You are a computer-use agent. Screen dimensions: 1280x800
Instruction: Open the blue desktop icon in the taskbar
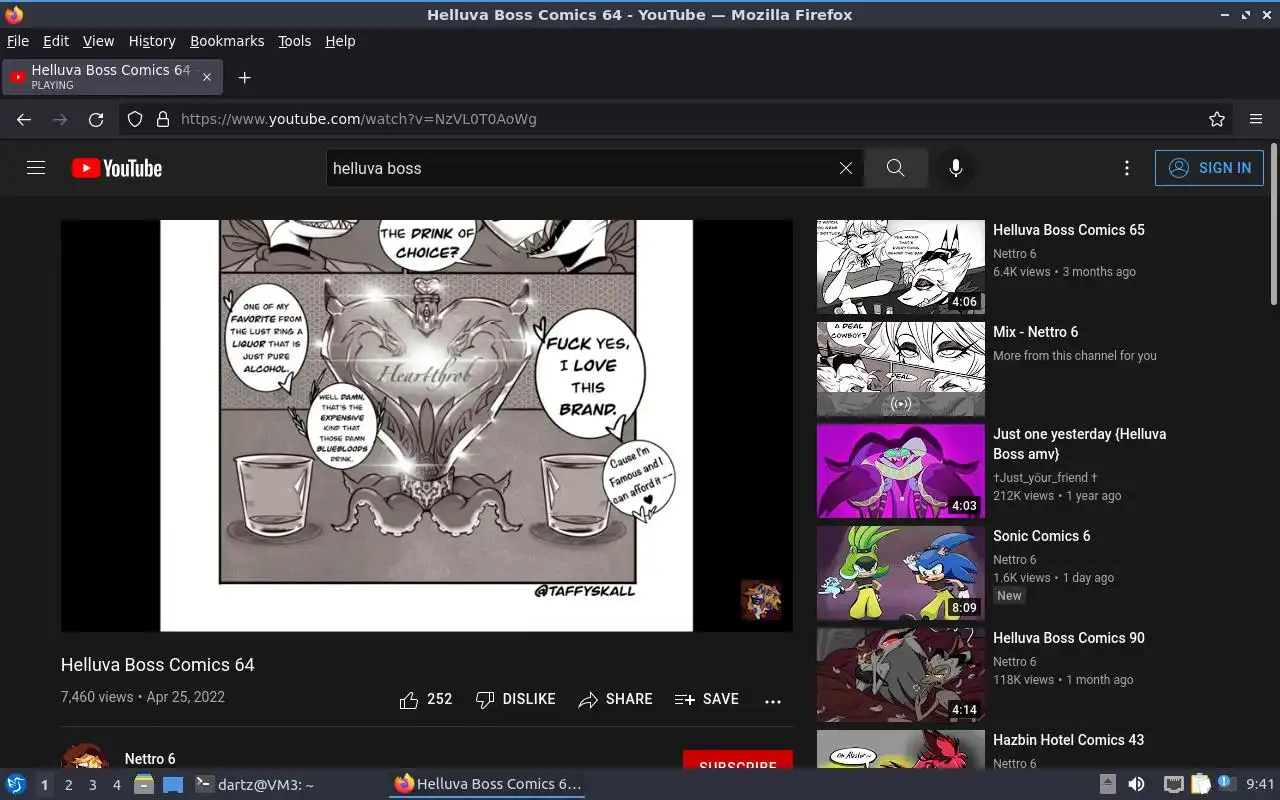(172, 784)
